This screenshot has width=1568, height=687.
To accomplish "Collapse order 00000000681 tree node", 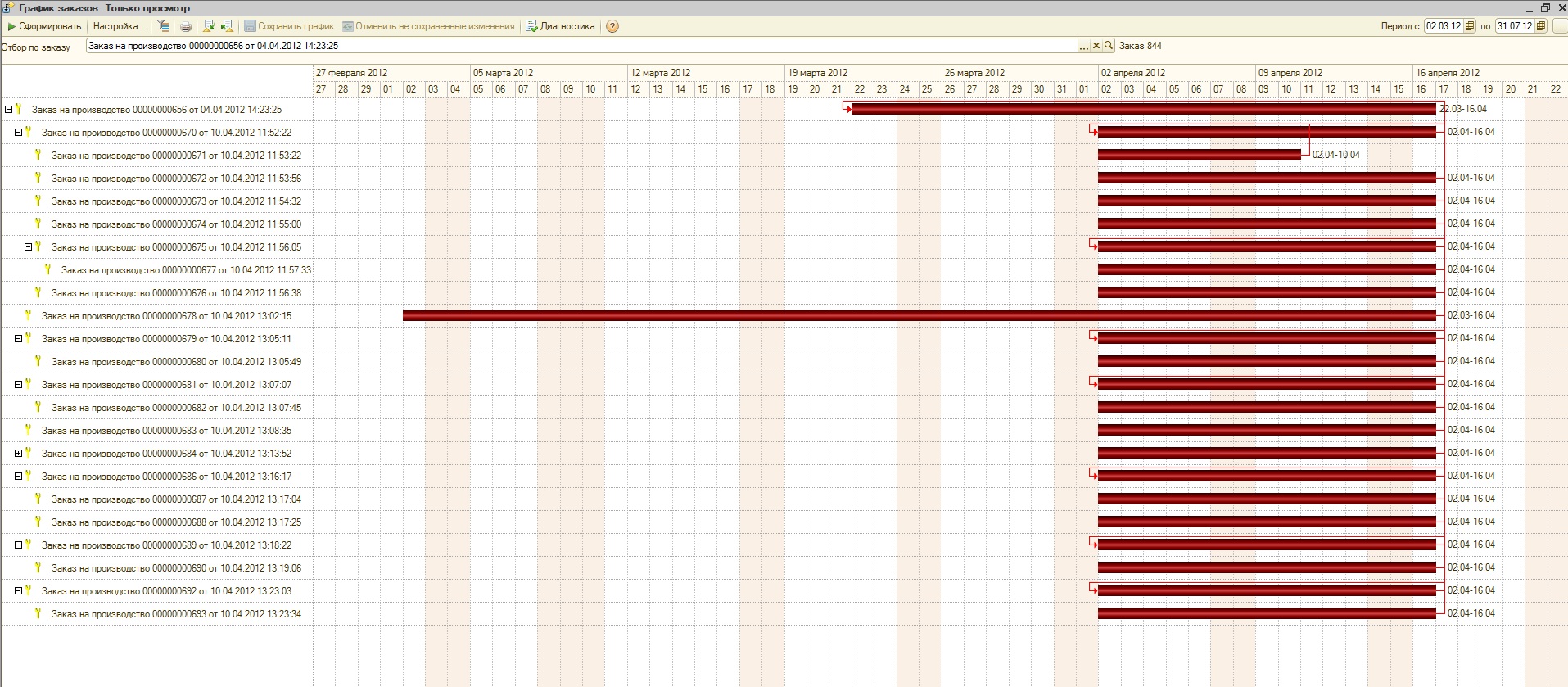I will coord(19,384).
